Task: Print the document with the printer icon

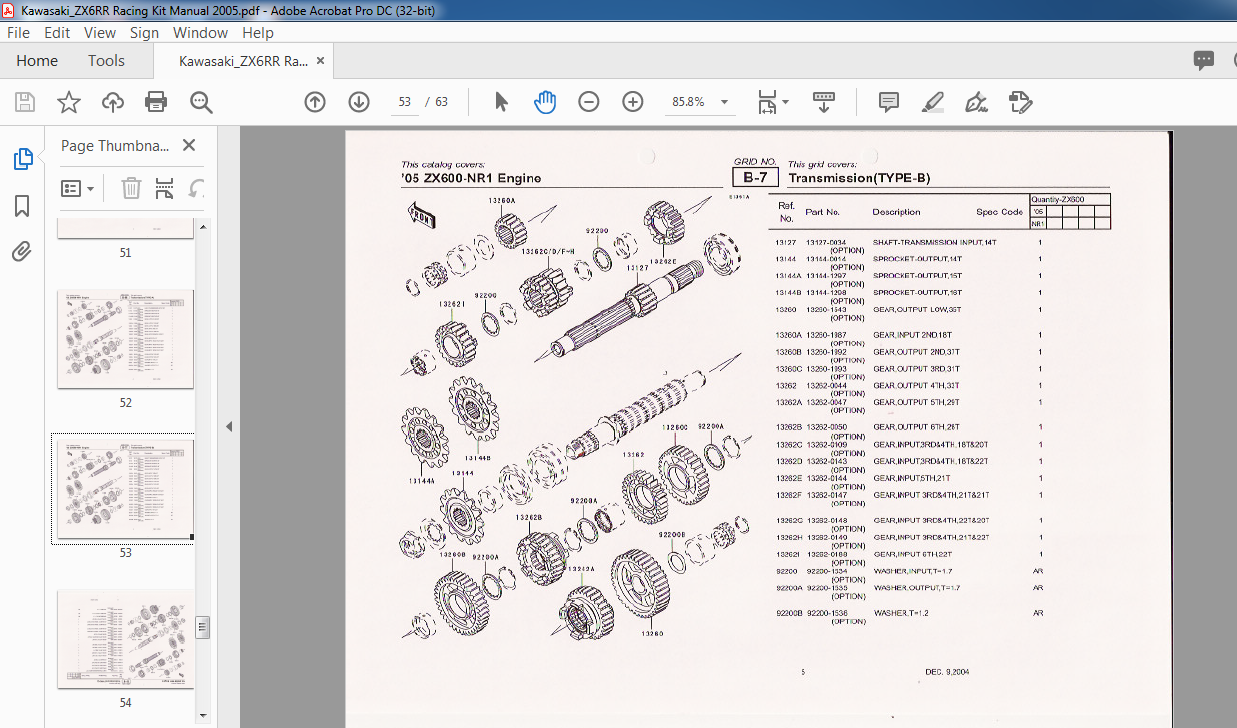Action: click(x=156, y=102)
